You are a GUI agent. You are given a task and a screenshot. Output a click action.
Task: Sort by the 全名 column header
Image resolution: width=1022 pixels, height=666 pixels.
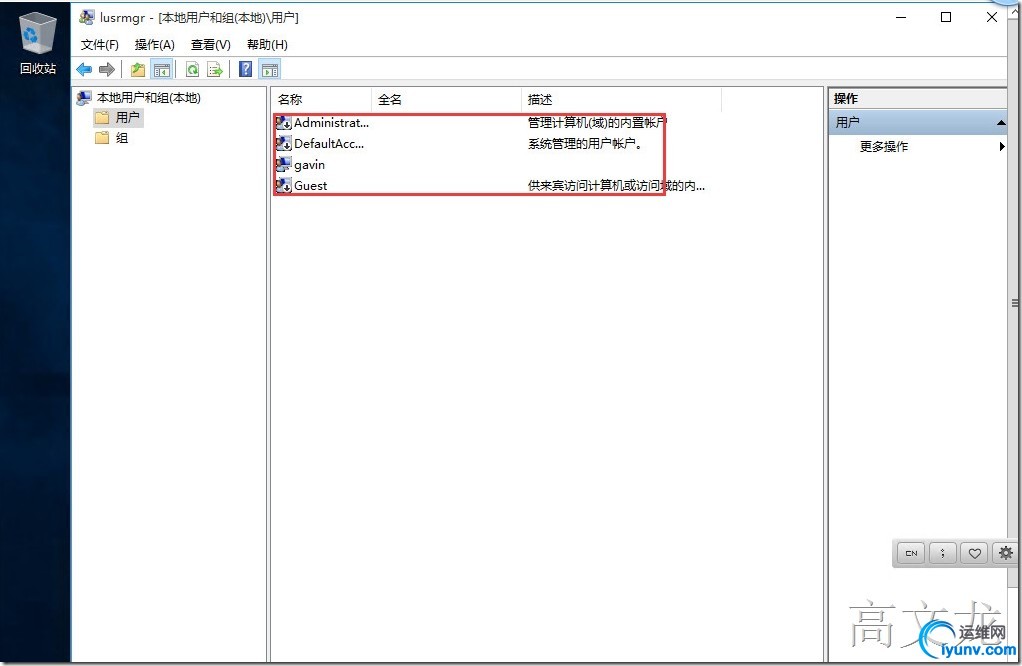446,100
